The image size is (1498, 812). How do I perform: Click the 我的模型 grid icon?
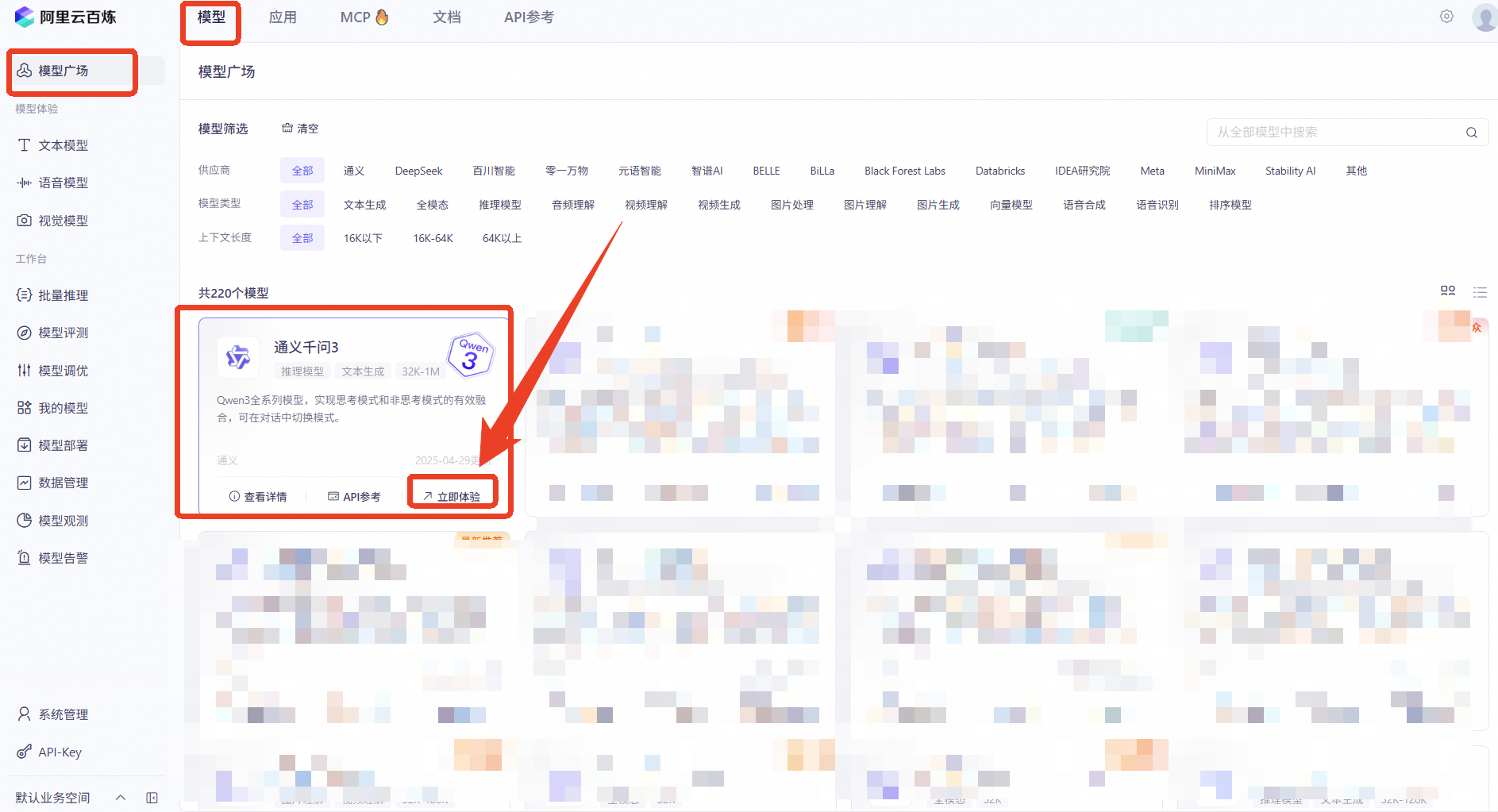tap(25, 408)
